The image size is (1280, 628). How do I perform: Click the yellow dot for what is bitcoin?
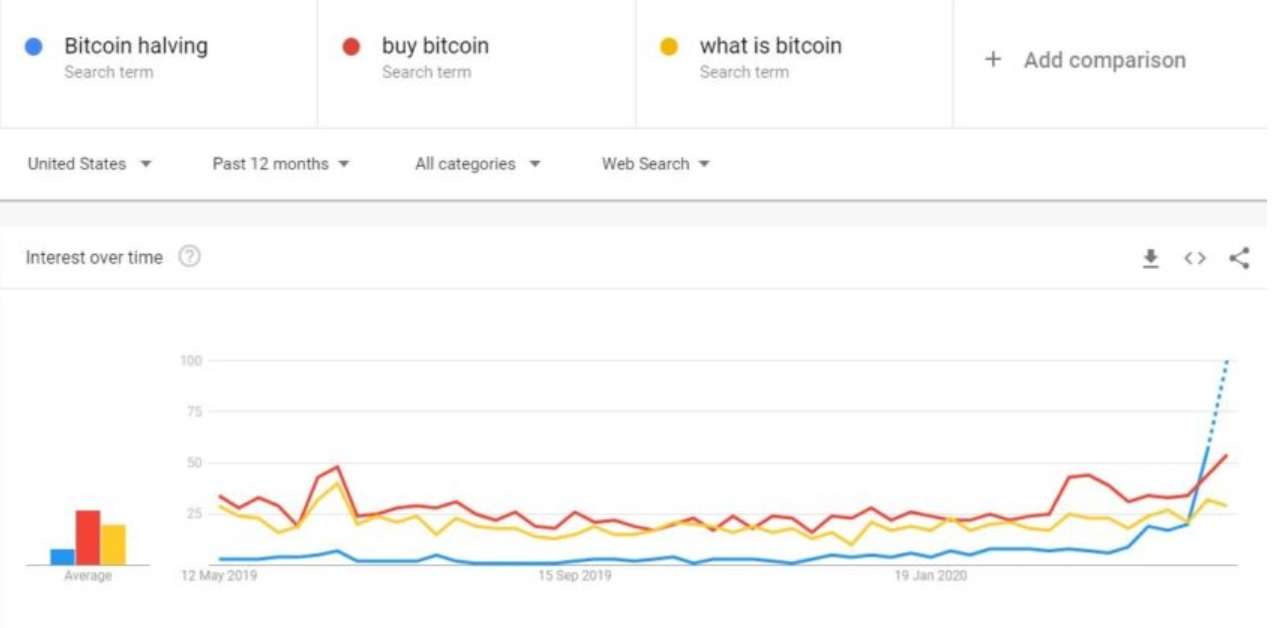(x=669, y=47)
